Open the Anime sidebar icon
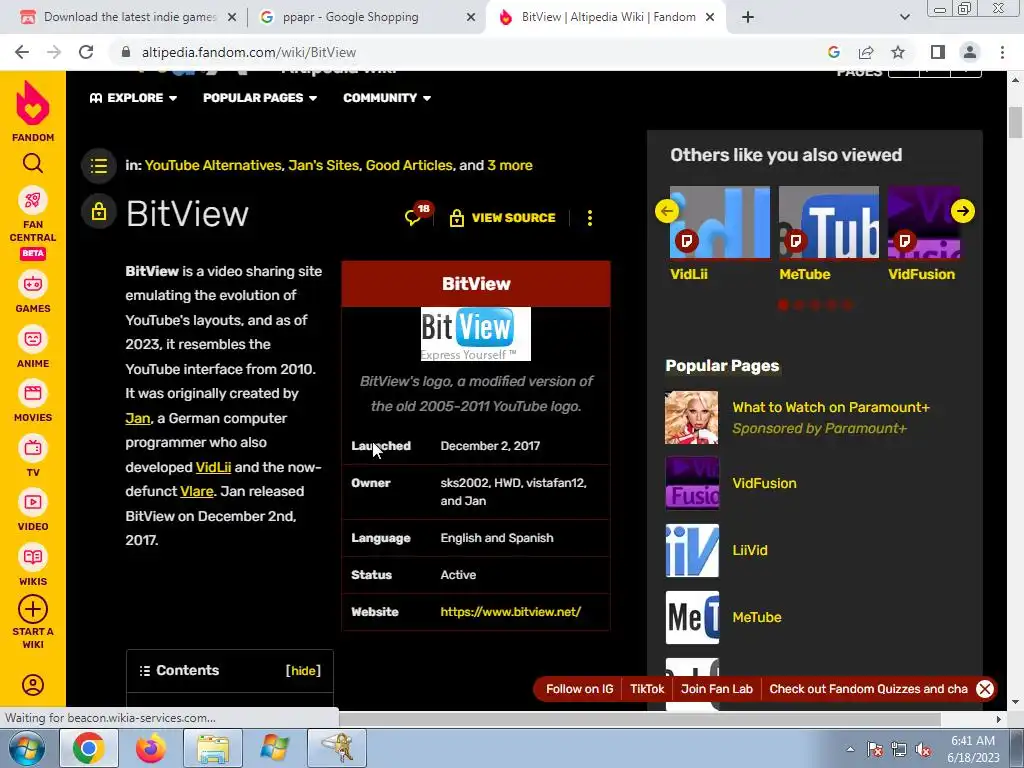Viewport: 1024px width, 768px height. point(33,339)
